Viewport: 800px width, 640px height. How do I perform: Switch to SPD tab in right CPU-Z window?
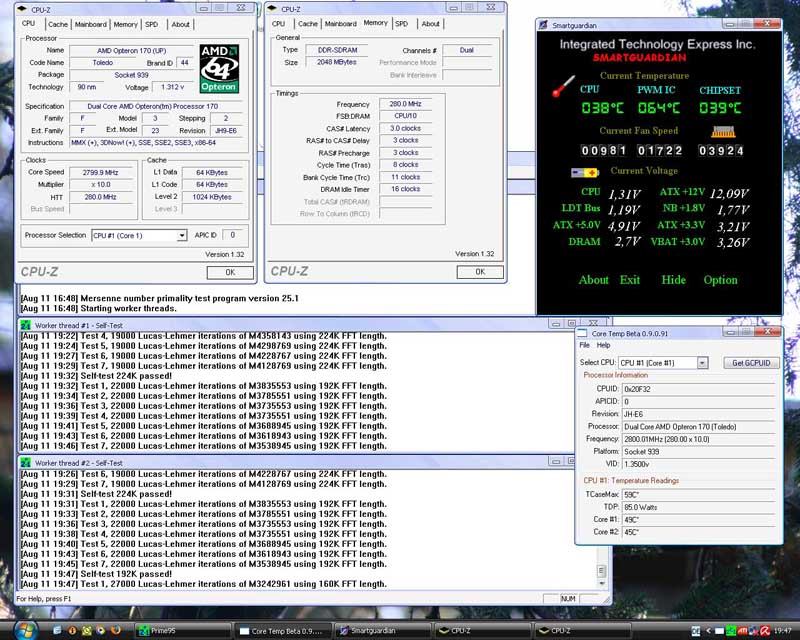[402, 24]
